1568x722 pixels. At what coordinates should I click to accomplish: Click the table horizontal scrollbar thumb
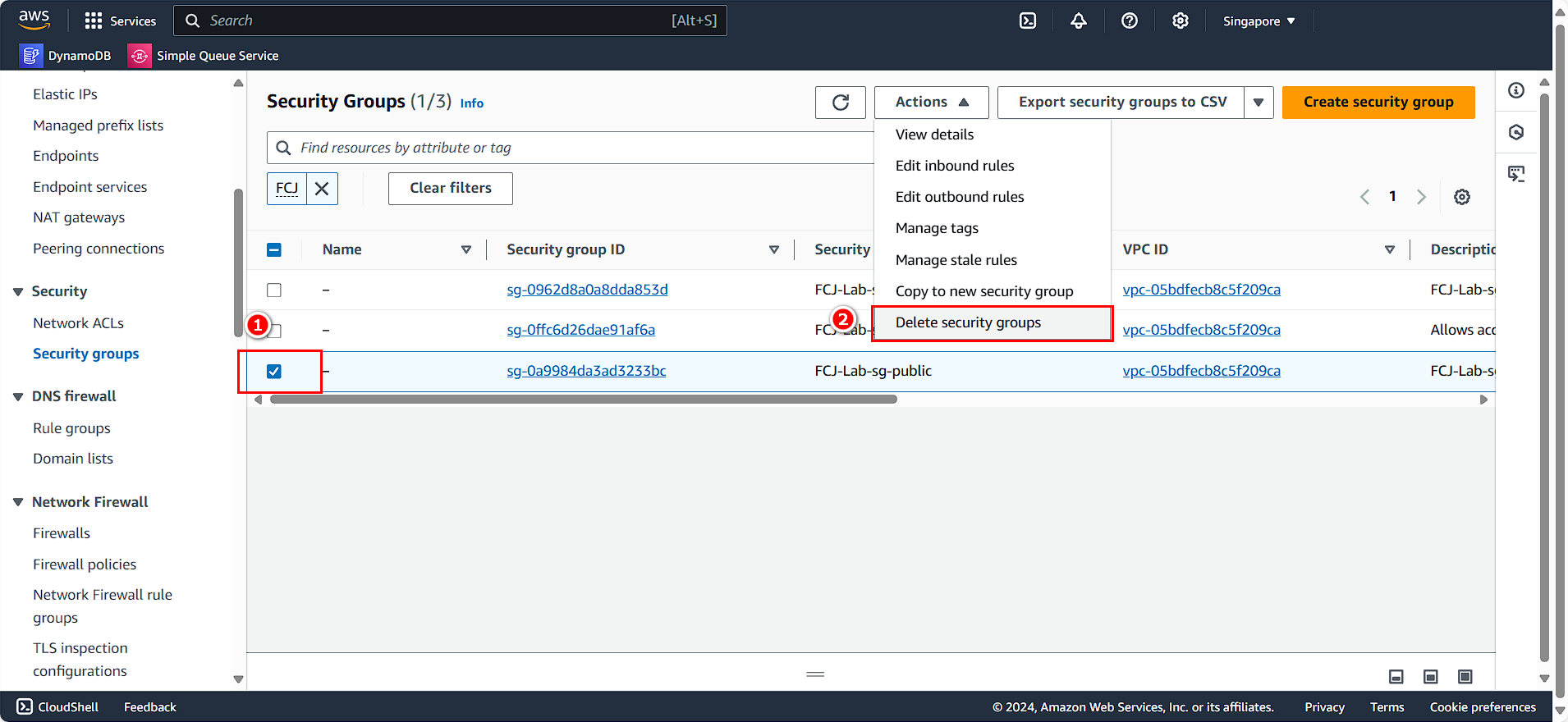(584, 400)
